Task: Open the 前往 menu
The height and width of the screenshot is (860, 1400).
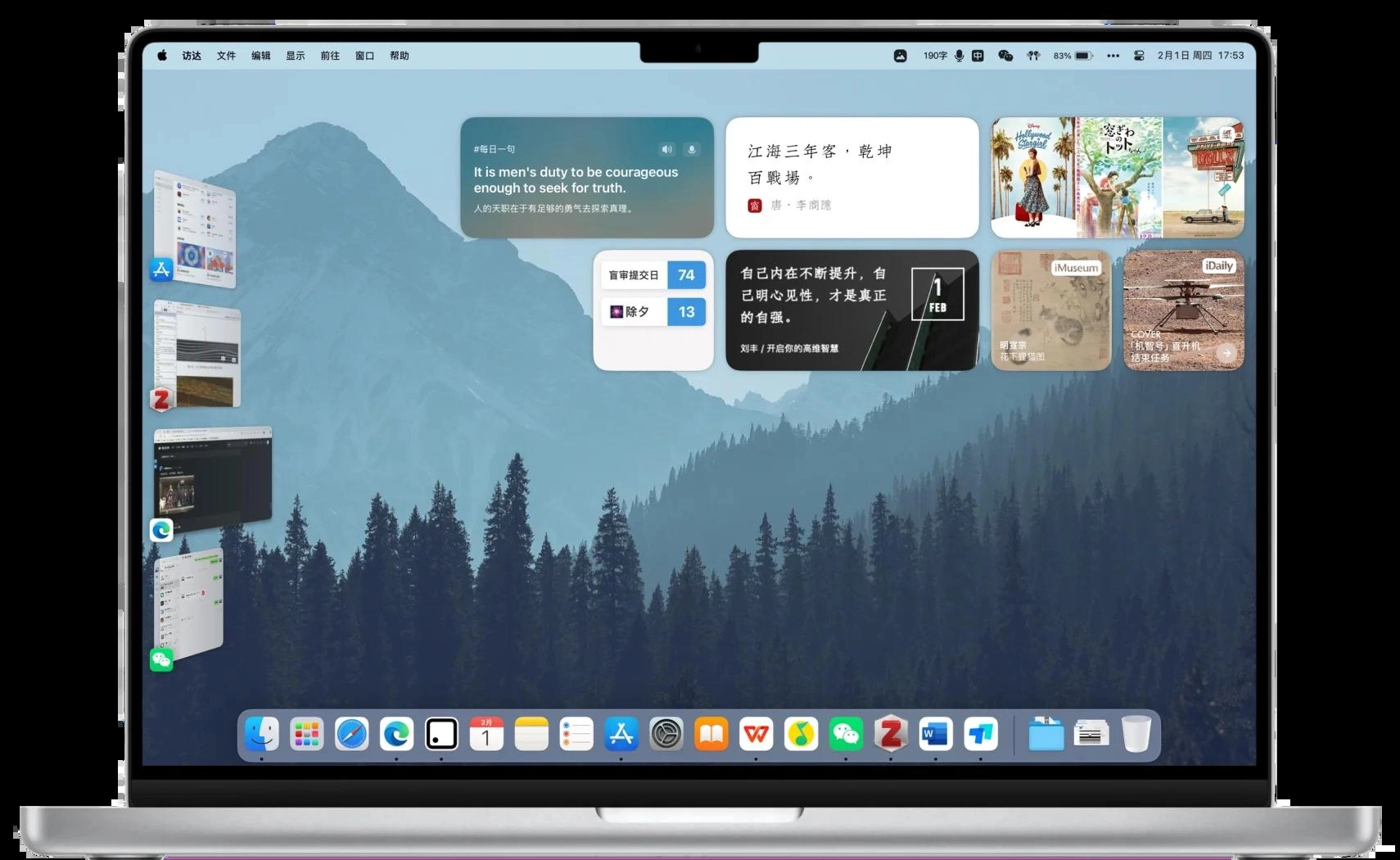Action: coord(330,56)
